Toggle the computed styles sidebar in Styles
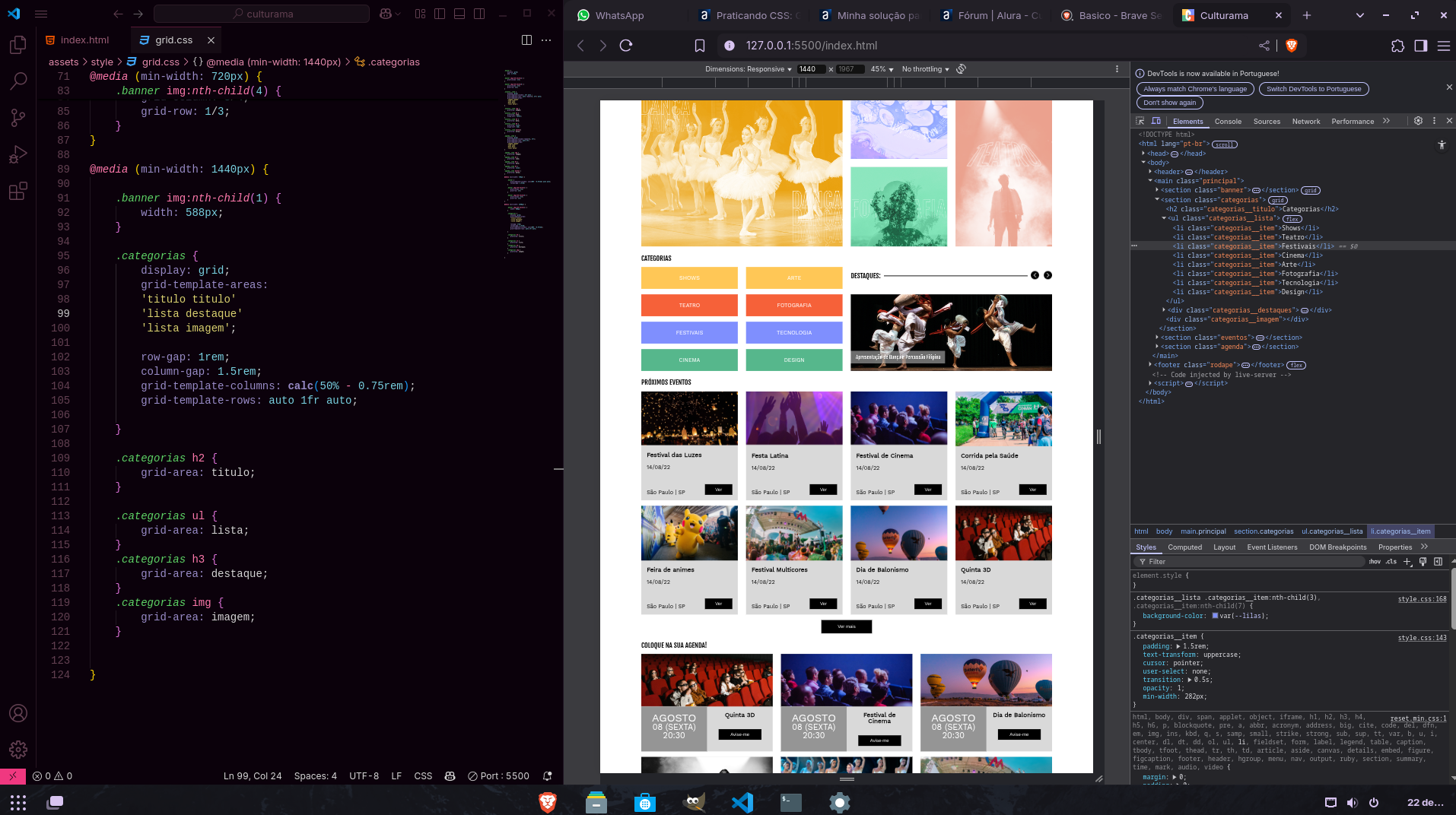This screenshot has height=815, width=1456. tap(1438, 562)
